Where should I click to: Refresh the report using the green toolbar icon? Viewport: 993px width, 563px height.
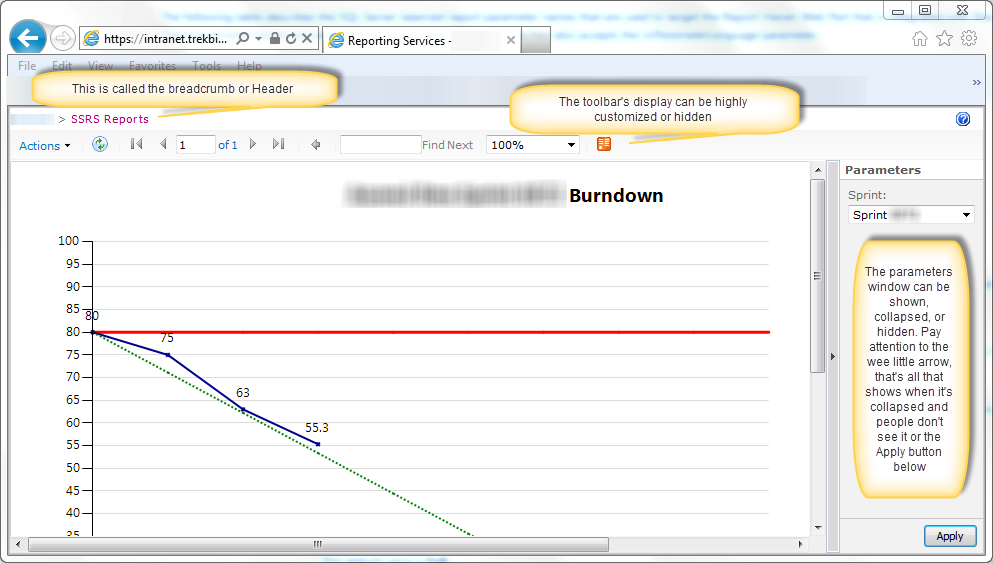100,145
